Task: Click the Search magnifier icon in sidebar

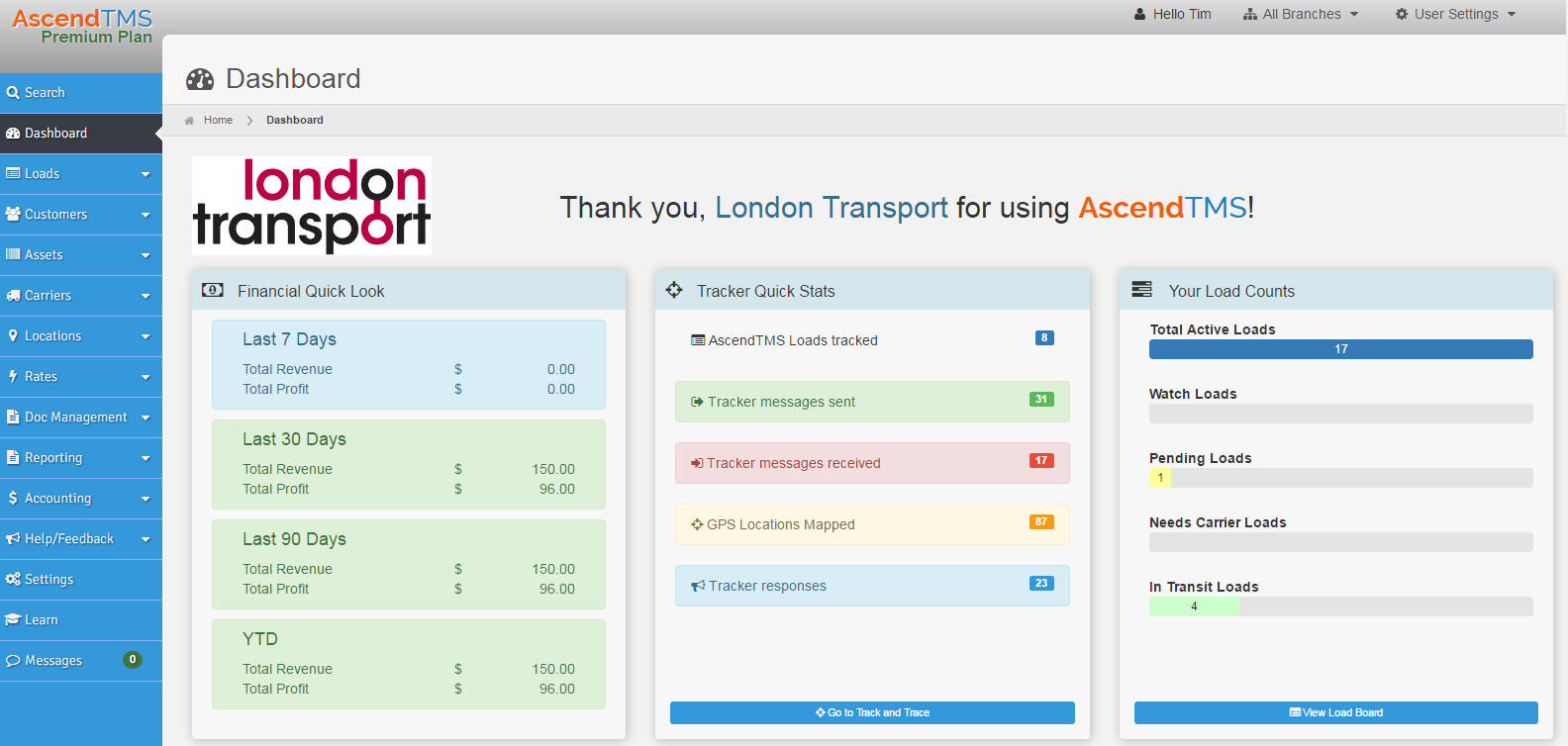Action: click(x=13, y=92)
